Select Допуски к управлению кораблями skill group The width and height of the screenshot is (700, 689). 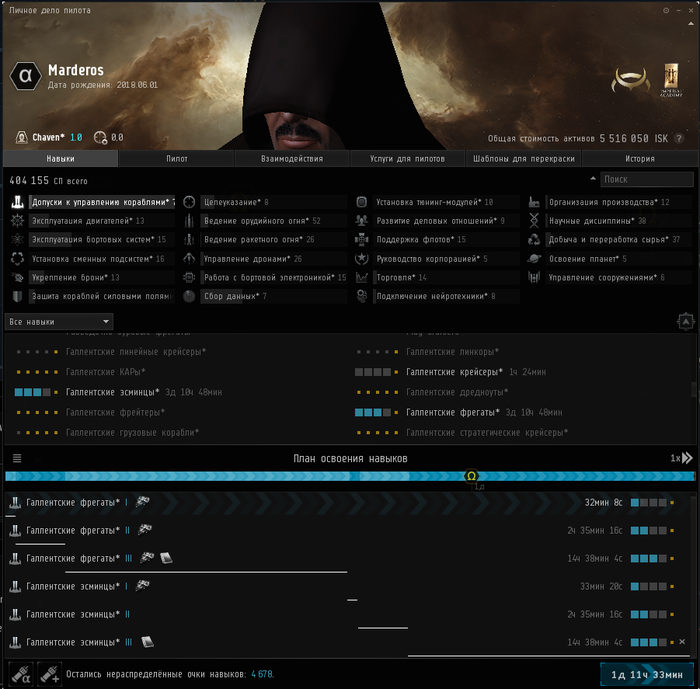click(x=92, y=202)
